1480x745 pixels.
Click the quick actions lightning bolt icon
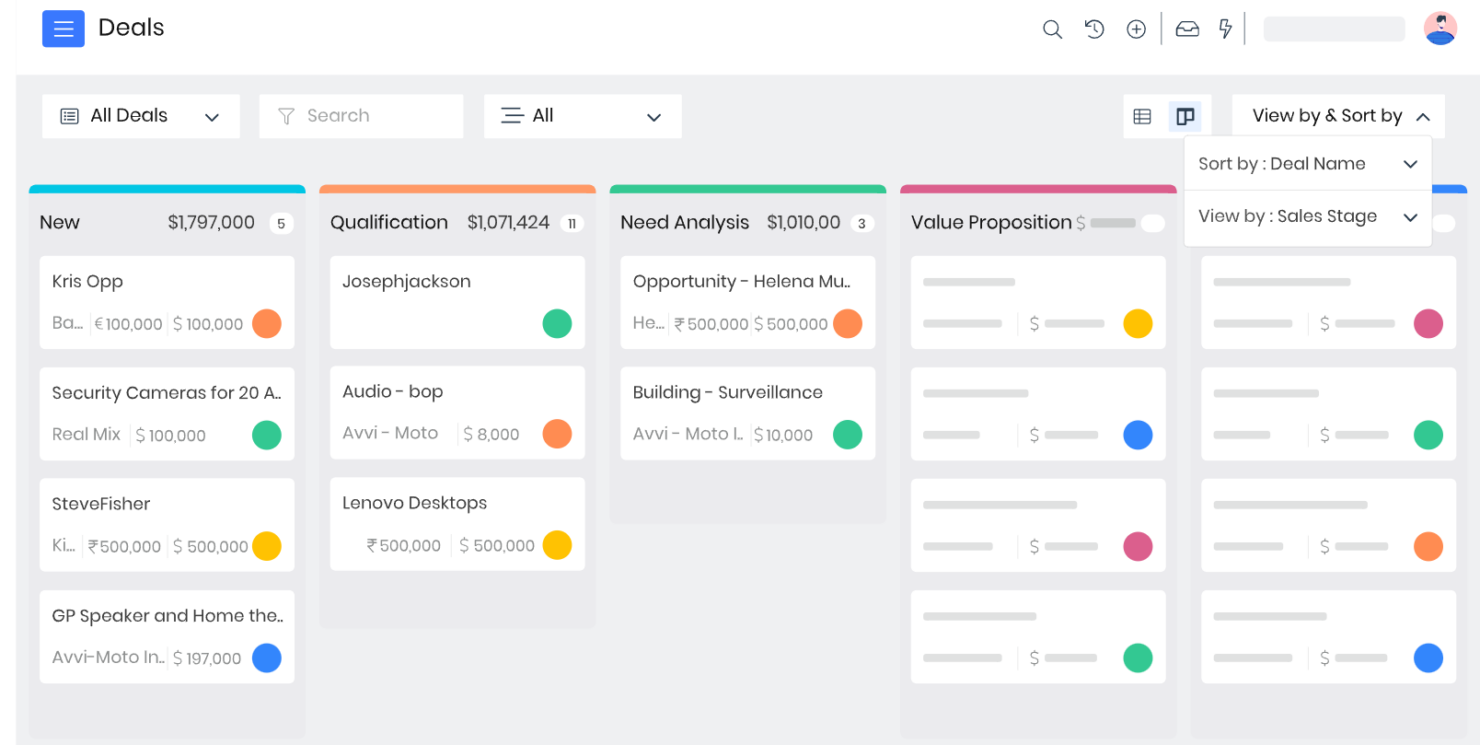click(1226, 29)
